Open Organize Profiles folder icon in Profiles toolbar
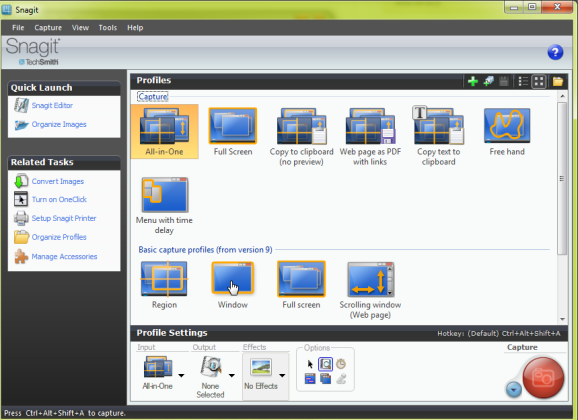Viewport: 578px width, 420px height. tap(558, 81)
